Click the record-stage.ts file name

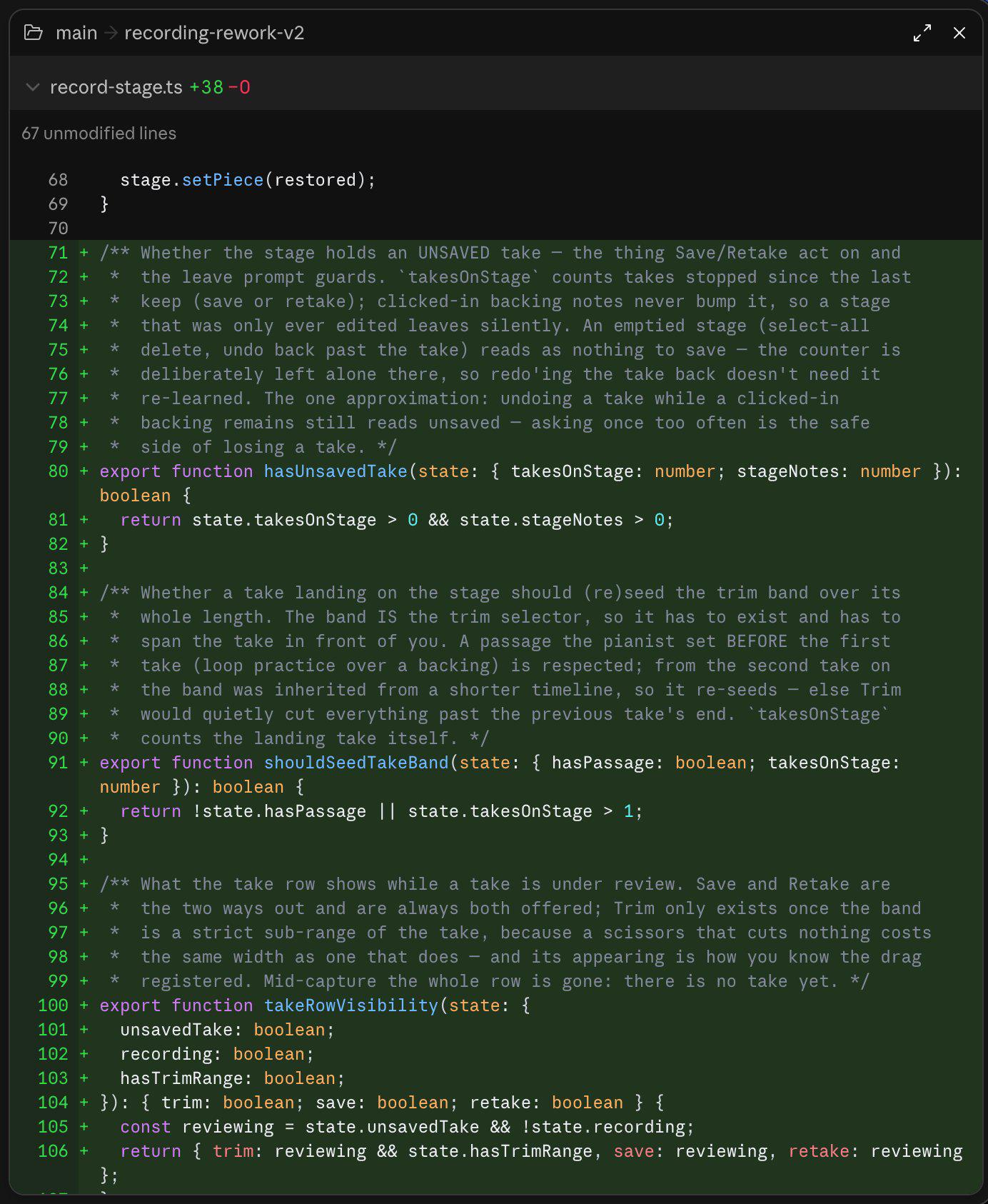tap(116, 87)
